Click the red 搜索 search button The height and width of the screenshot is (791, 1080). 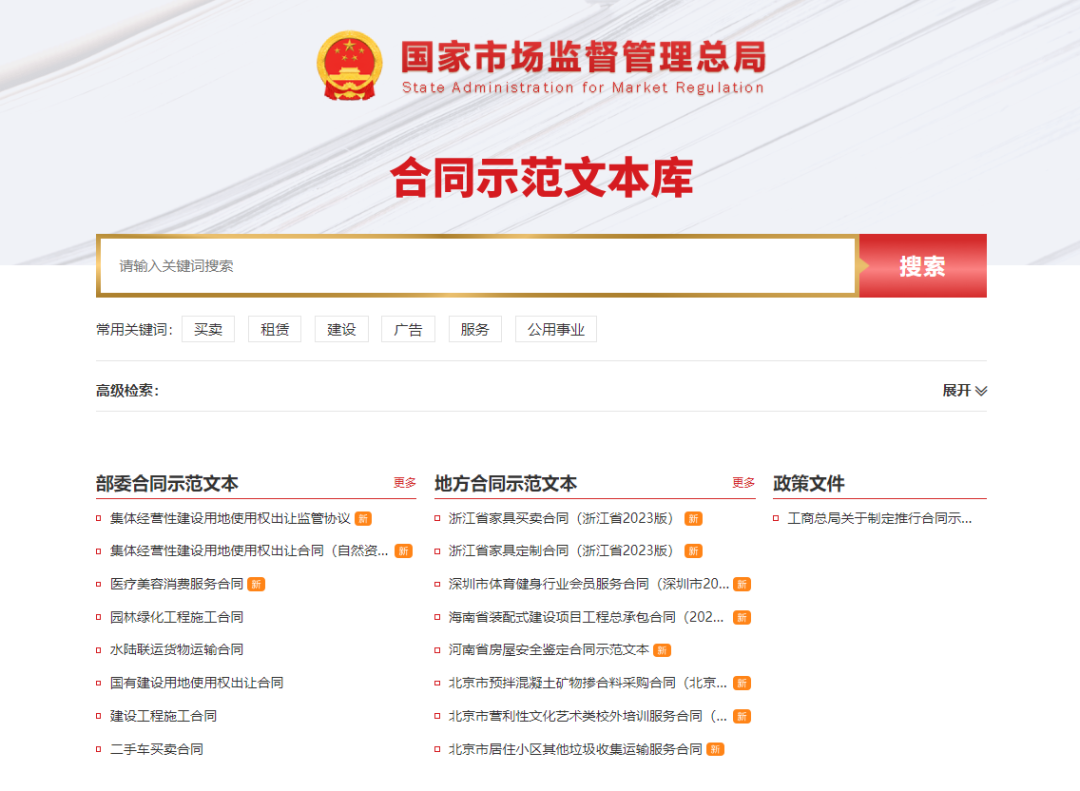click(922, 266)
